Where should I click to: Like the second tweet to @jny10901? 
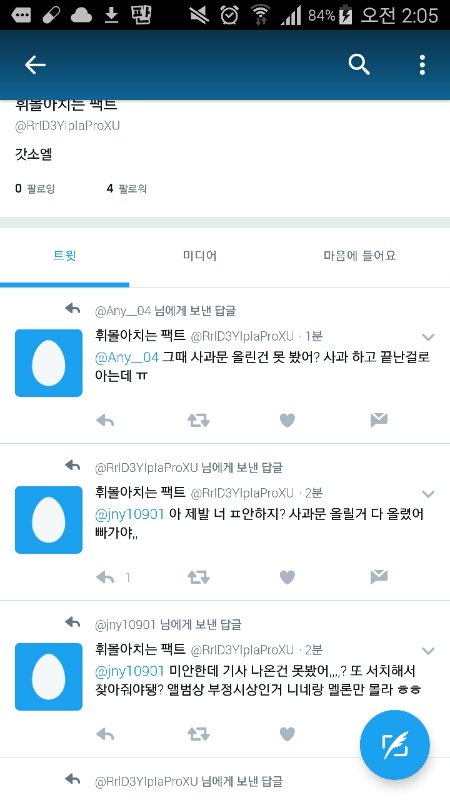coord(288,578)
